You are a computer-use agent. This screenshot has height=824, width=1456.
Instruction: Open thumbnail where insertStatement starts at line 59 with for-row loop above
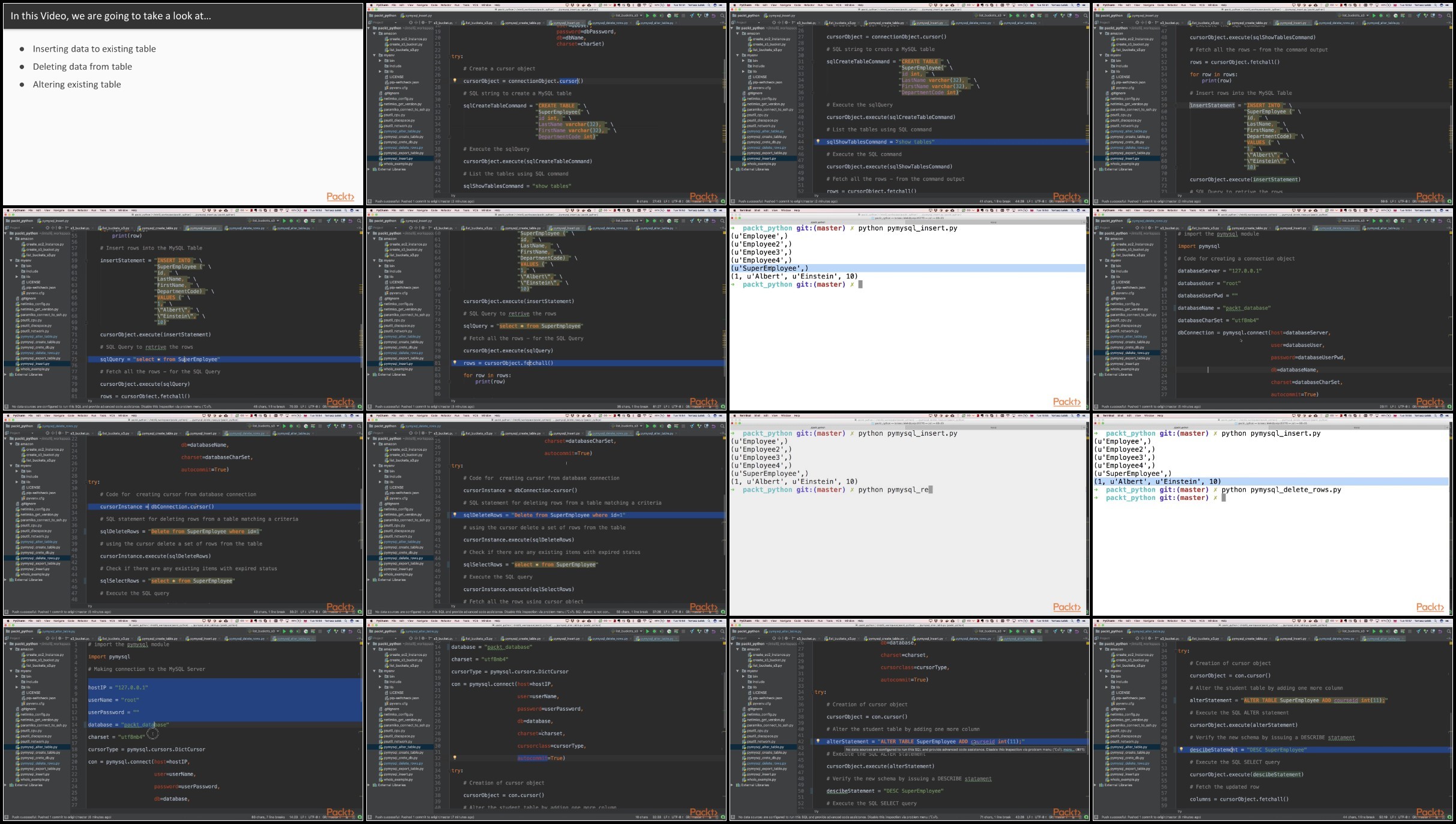[1273, 104]
